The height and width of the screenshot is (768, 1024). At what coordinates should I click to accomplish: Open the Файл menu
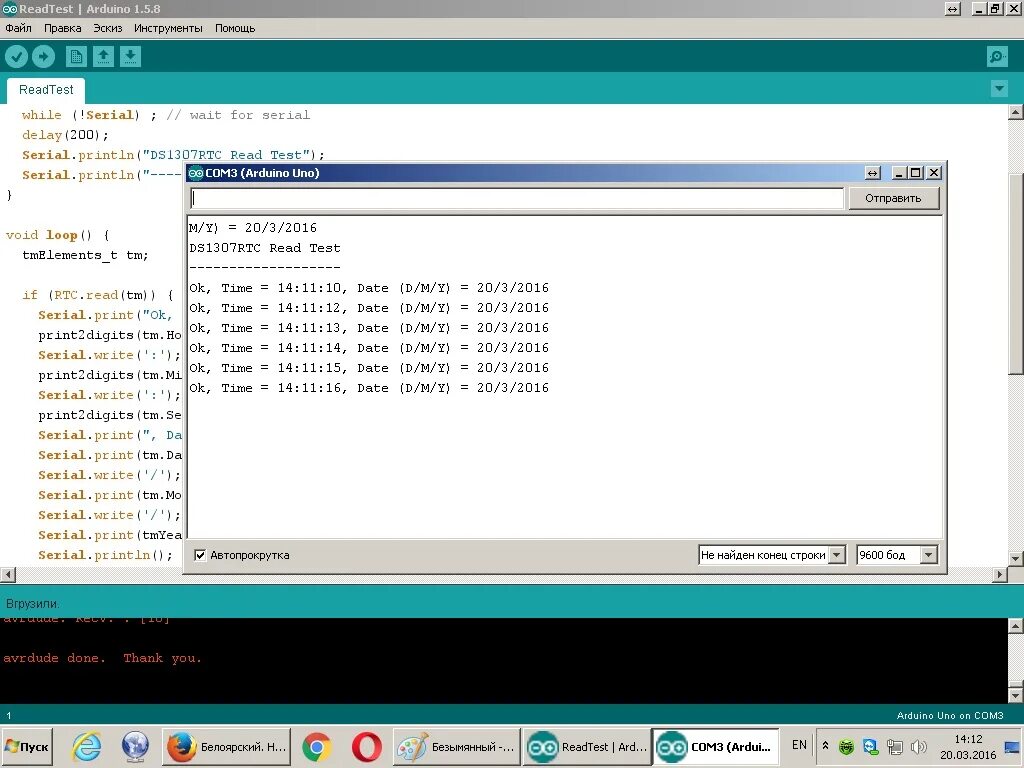pyautogui.click(x=18, y=28)
